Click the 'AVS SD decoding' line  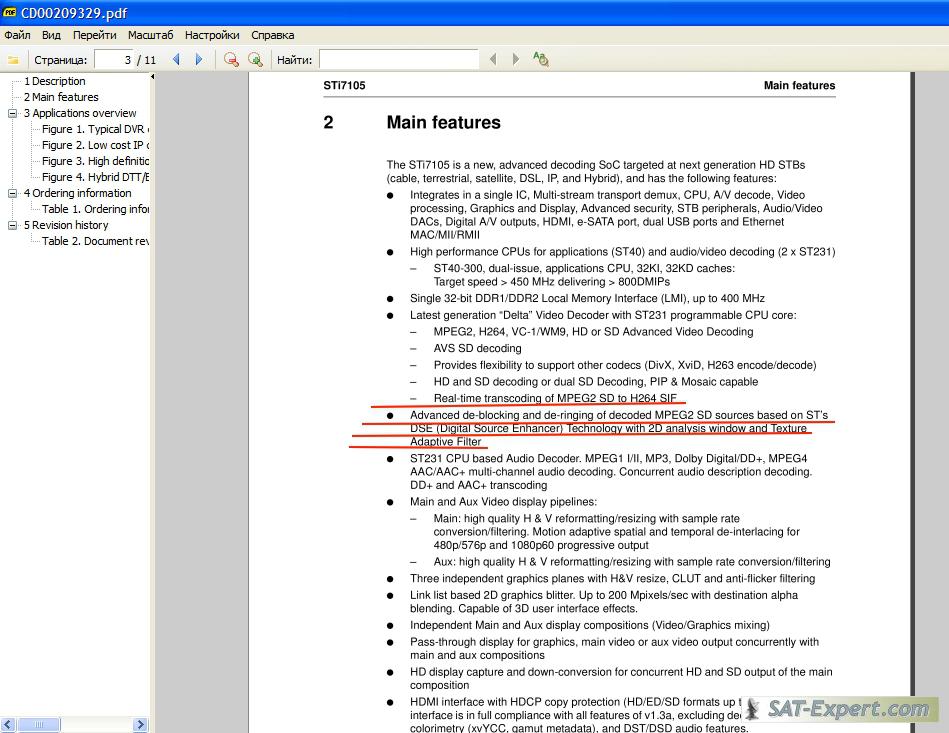[478, 349]
